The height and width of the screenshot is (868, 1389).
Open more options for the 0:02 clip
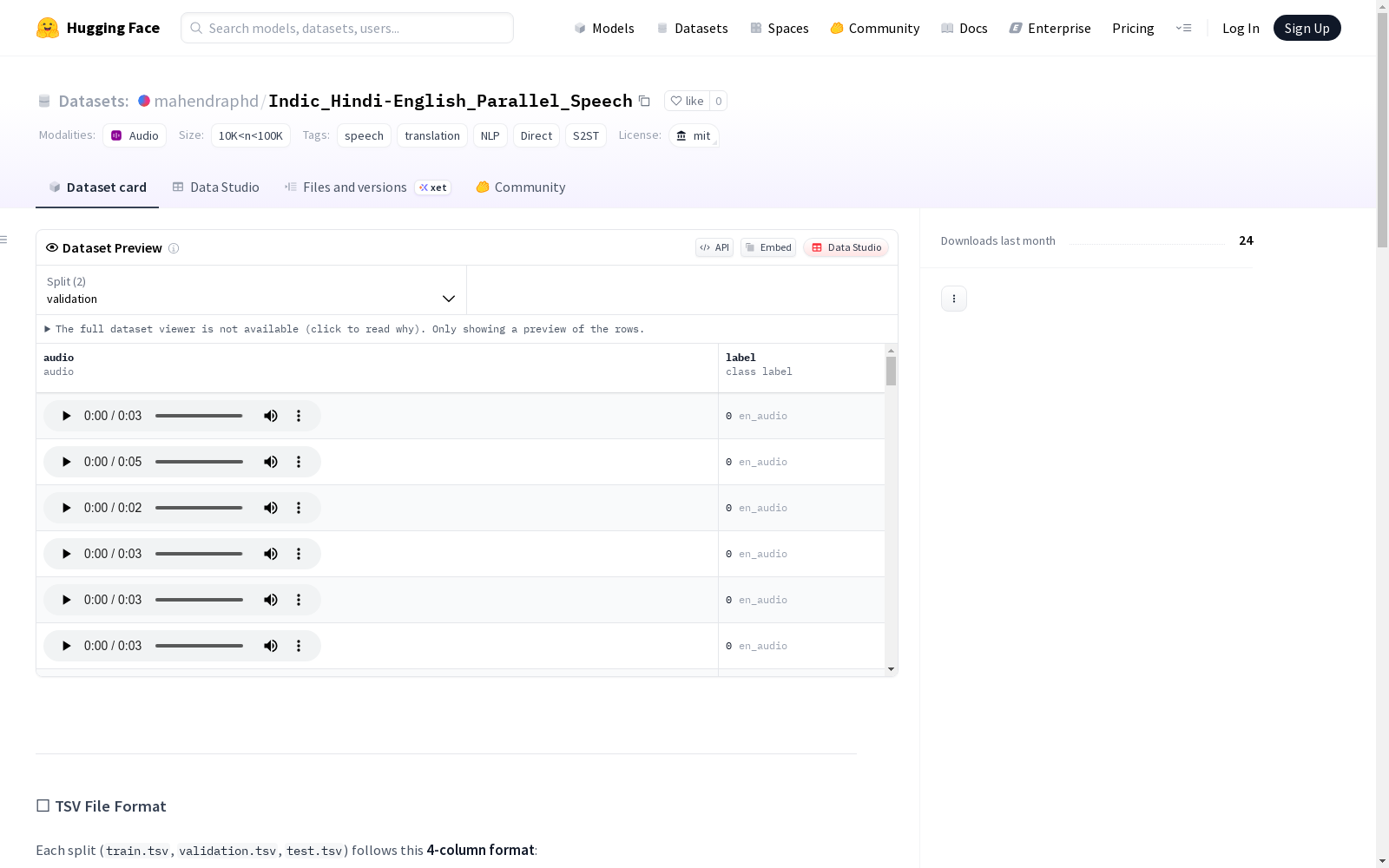(299, 508)
